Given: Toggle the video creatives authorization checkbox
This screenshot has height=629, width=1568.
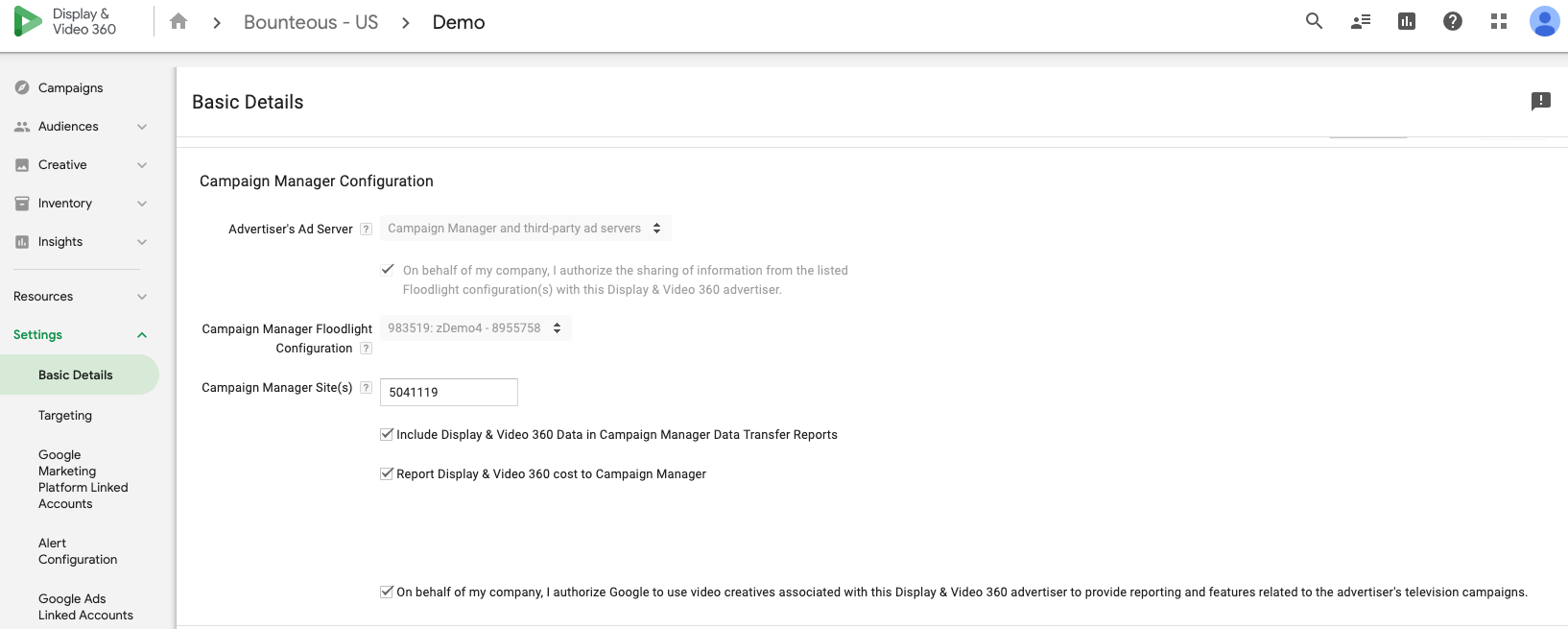Looking at the screenshot, I should tap(387, 592).
